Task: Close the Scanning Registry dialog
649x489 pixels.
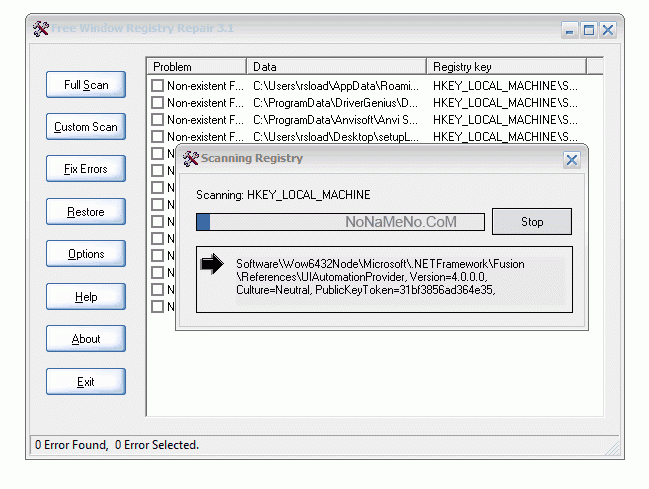Action: tap(571, 159)
